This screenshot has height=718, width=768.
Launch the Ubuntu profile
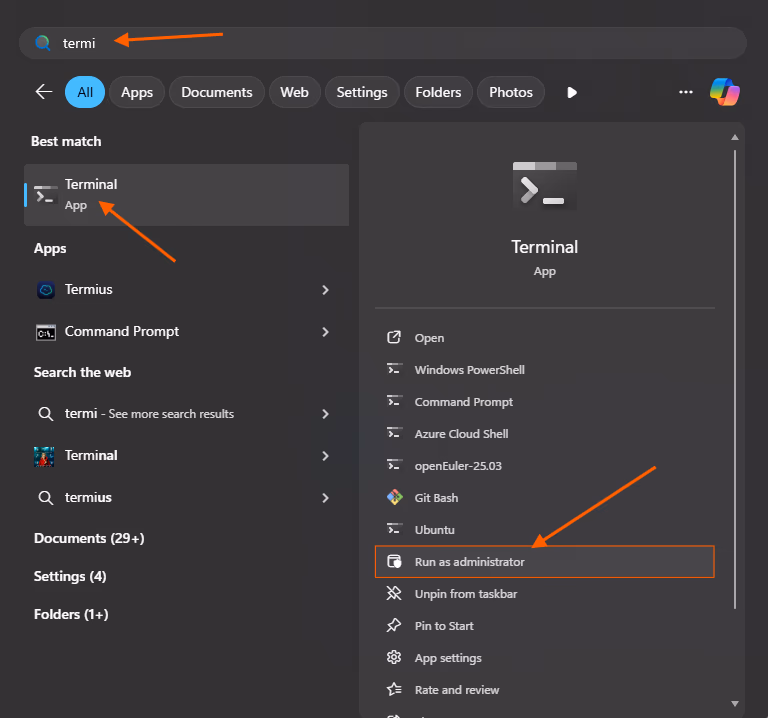545,530
